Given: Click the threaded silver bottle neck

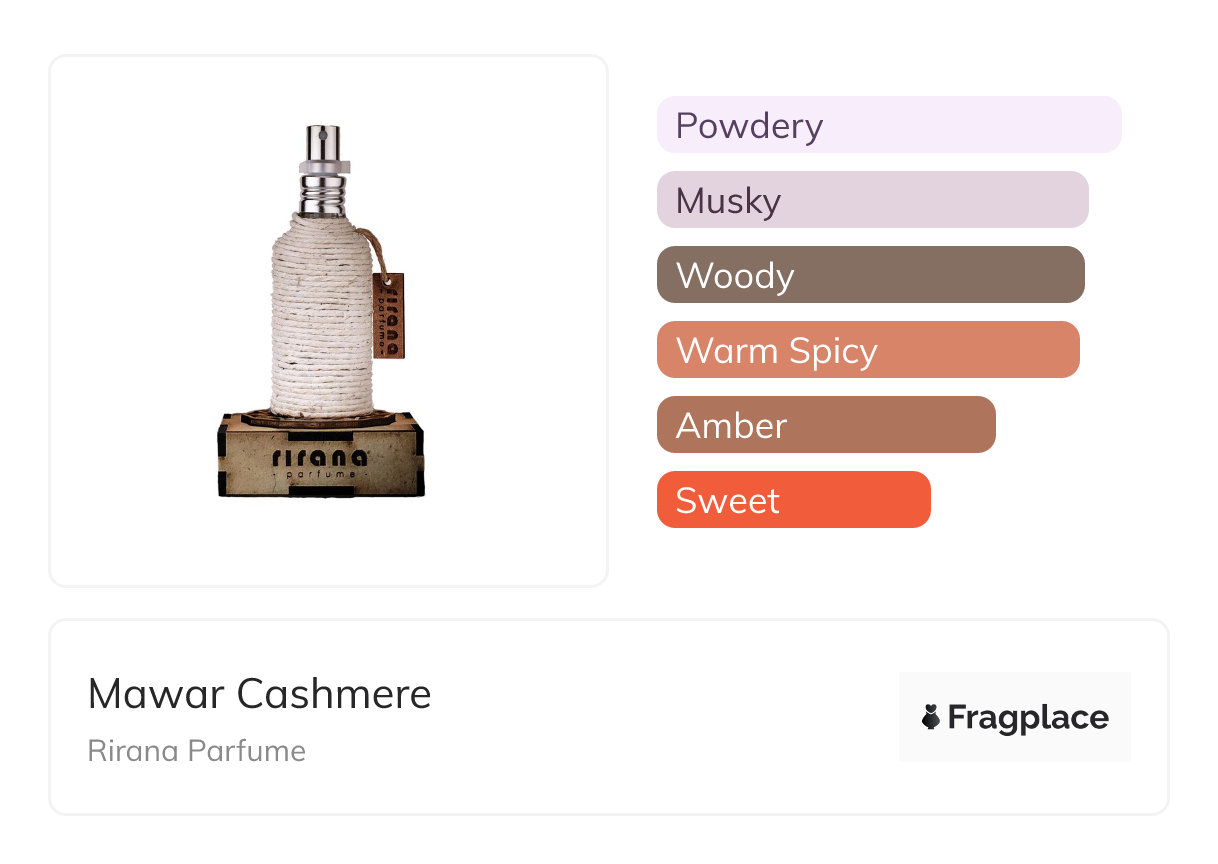Looking at the screenshot, I should pyautogui.click(x=323, y=194).
